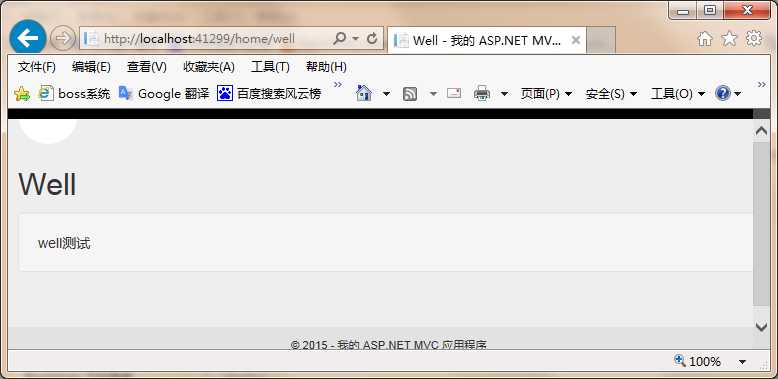Image resolution: width=778 pixels, height=379 pixels.
Task: Open favorites star in the top-right title bar area
Action: coord(729,39)
